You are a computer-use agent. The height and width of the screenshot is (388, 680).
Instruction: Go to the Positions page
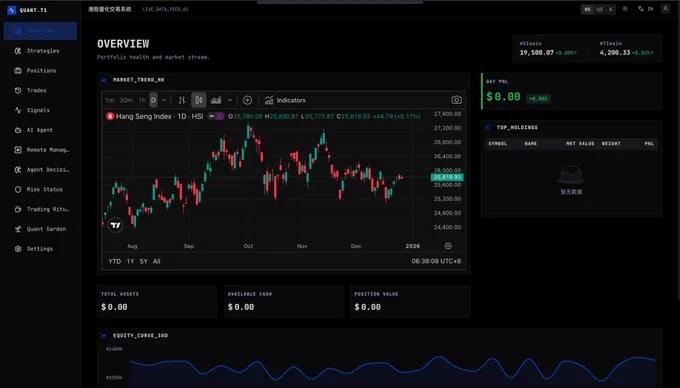[40, 71]
